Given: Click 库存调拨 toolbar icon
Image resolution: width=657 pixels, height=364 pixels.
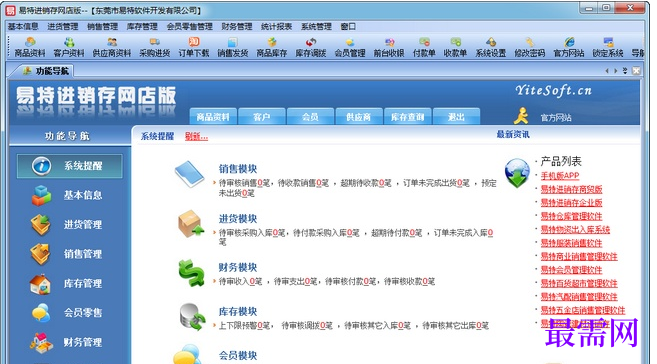Looking at the screenshot, I should 311,47.
